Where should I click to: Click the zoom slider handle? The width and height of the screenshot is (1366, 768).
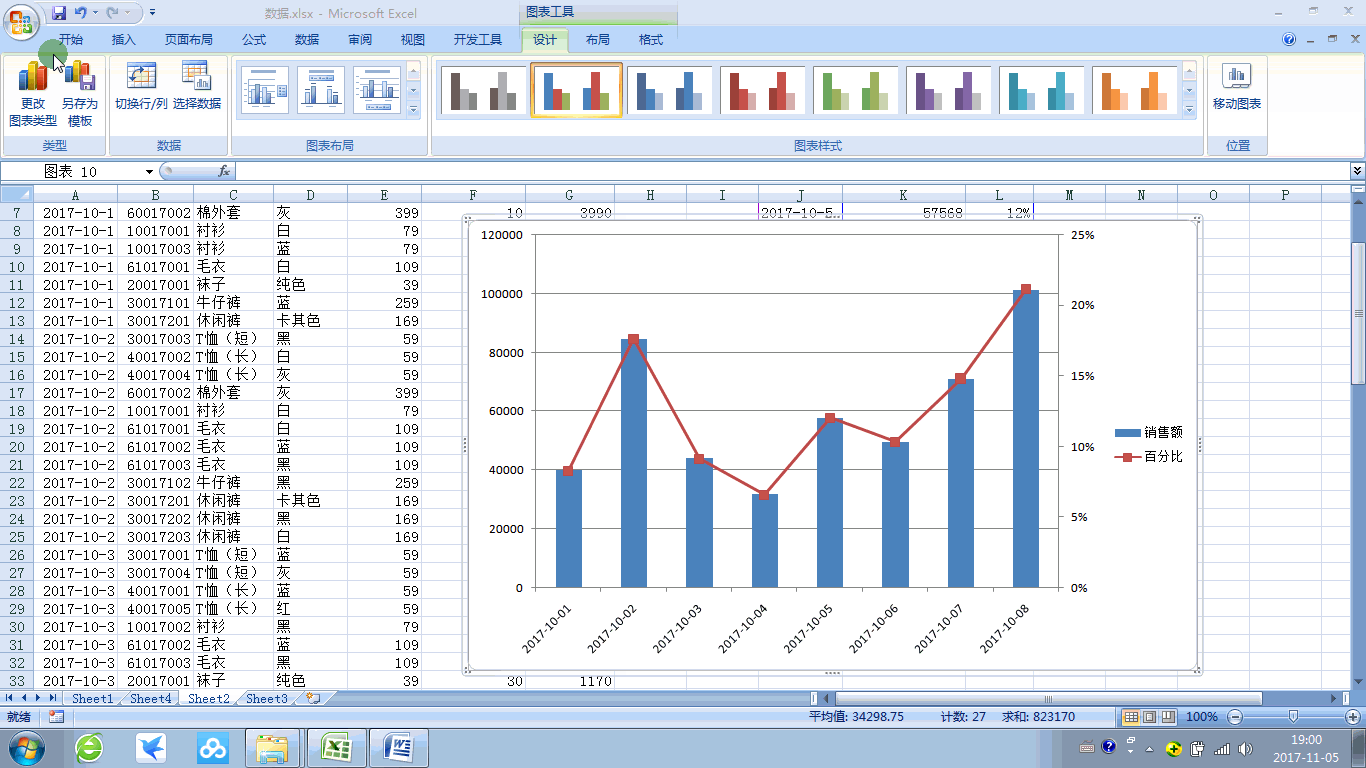1293,717
